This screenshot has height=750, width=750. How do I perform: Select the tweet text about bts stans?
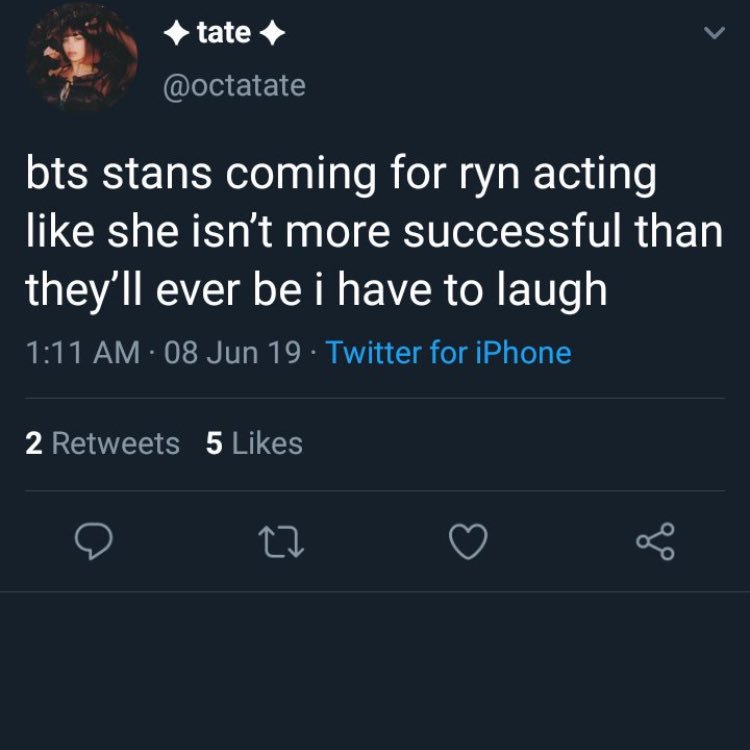point(374,232)
